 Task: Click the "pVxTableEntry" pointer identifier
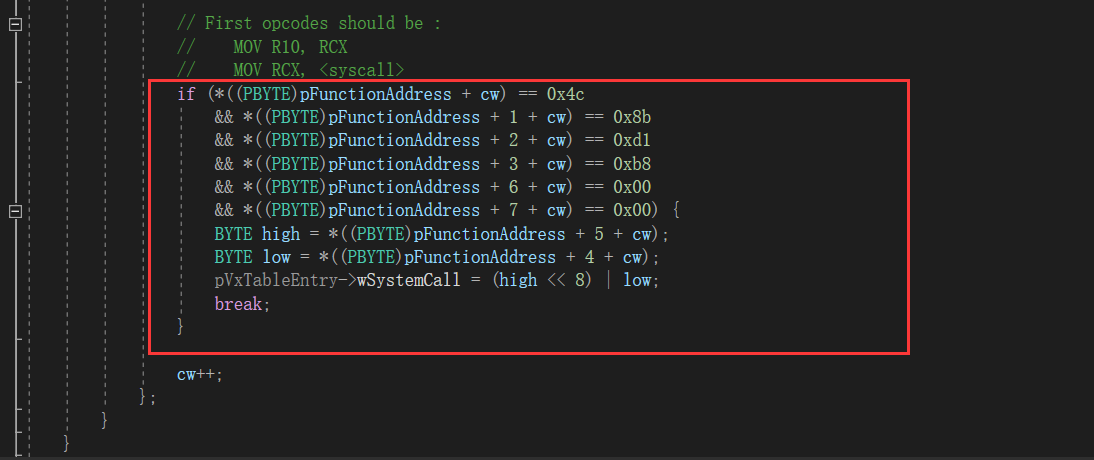[x=276, y=281]
